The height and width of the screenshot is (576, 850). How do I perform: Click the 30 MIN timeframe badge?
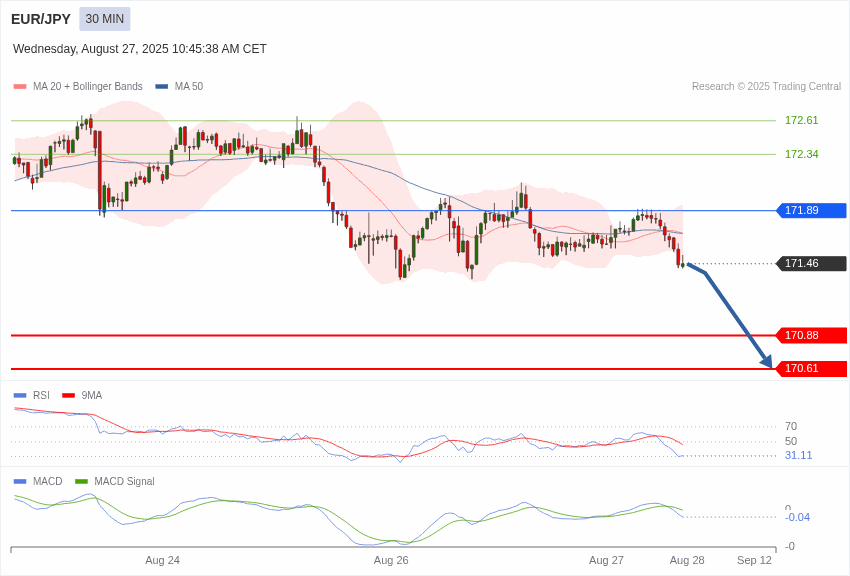click(x=105, y=19)
